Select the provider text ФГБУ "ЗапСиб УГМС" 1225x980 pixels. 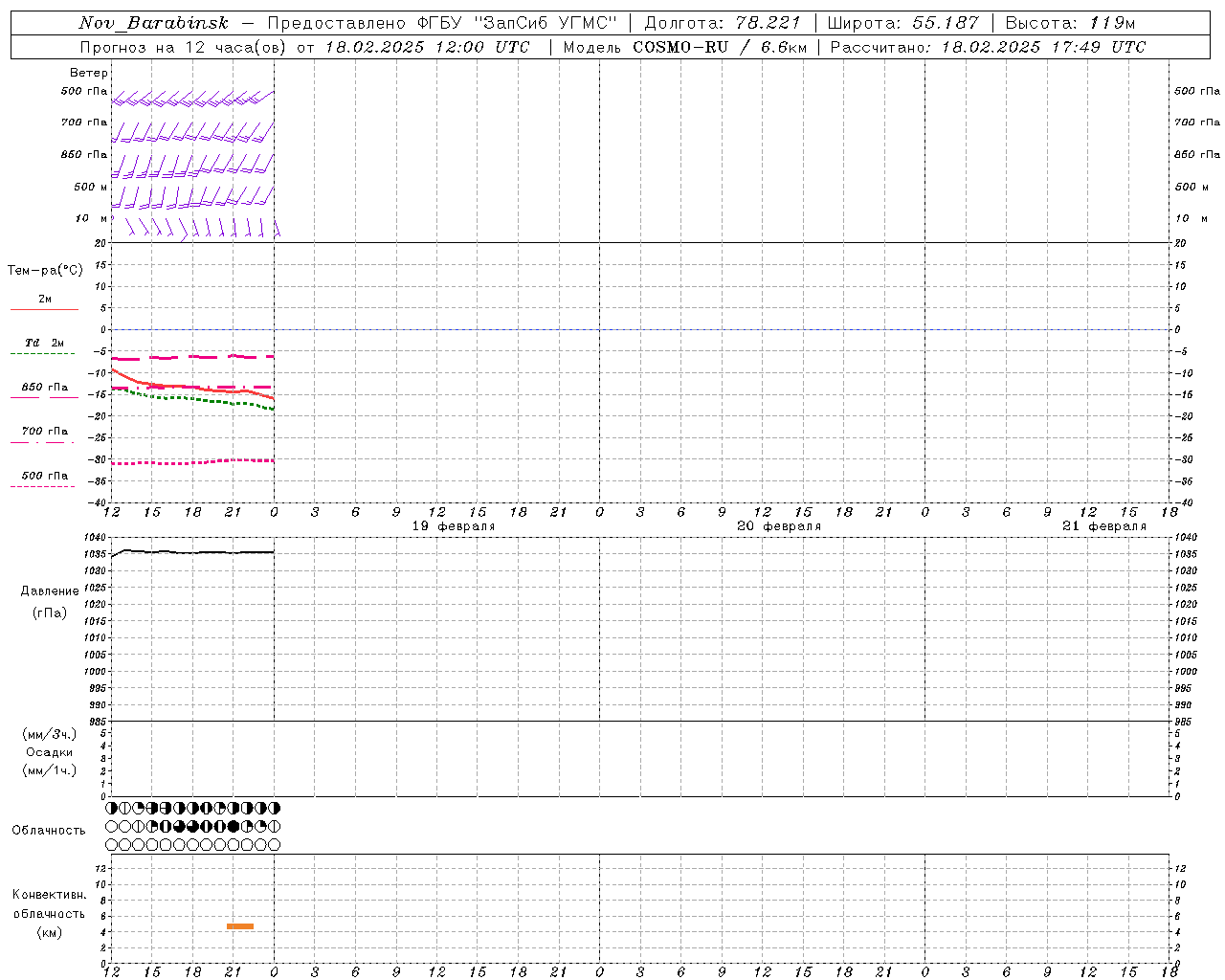pos(518,23)
